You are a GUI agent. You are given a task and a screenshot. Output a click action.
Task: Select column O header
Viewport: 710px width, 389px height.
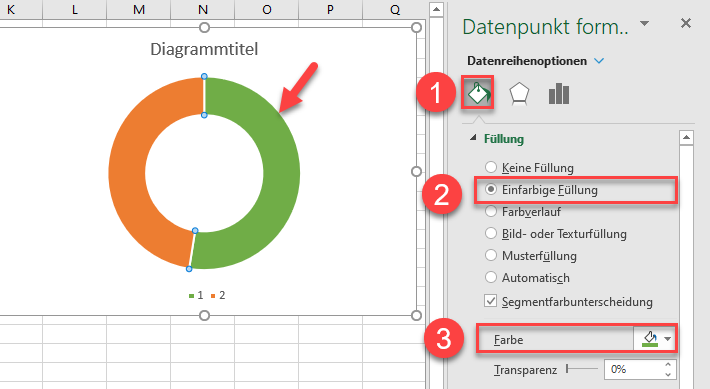pyautogui.click(x=267, y=10)
